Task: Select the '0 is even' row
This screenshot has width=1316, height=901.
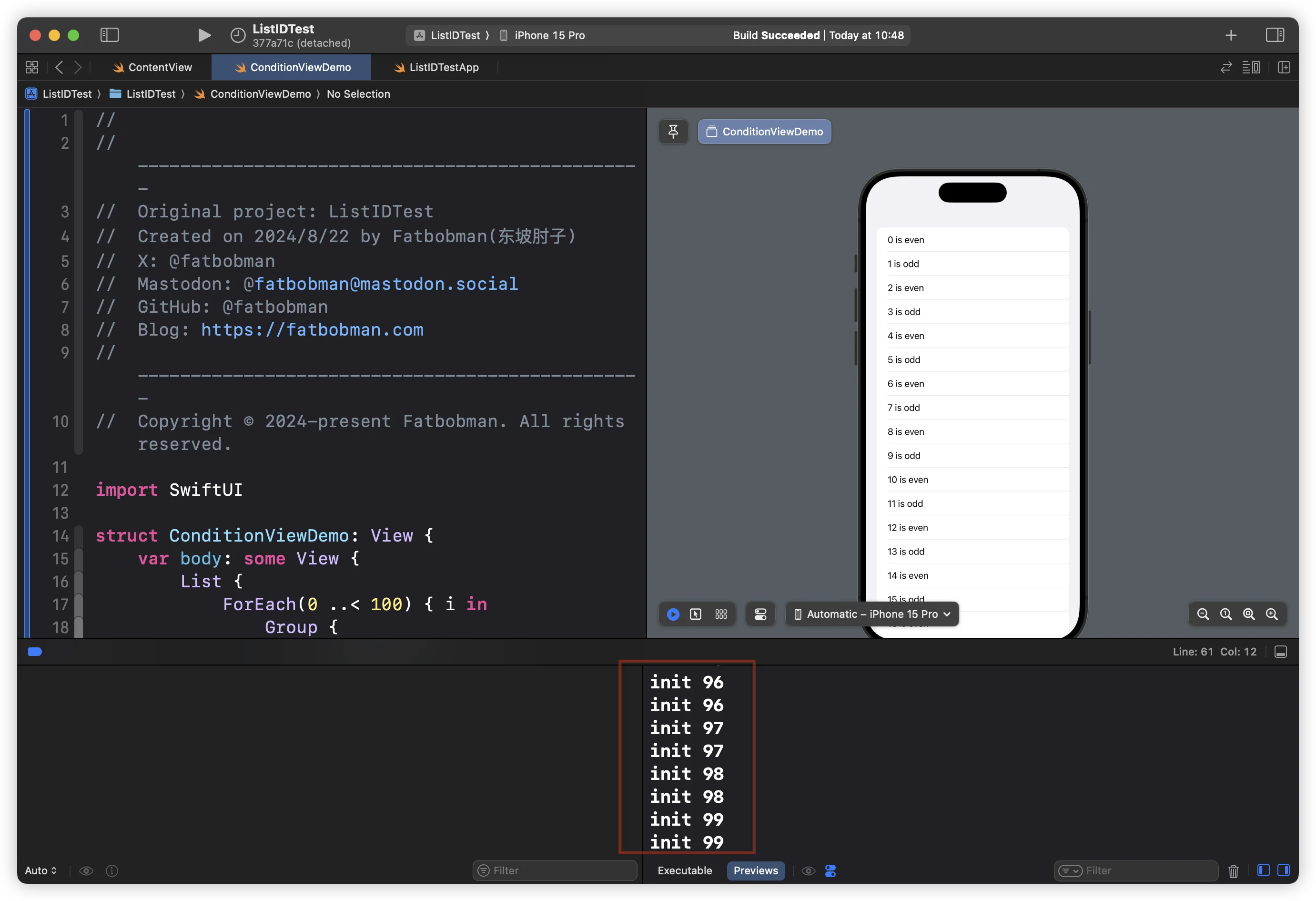Action: (972, 240)
